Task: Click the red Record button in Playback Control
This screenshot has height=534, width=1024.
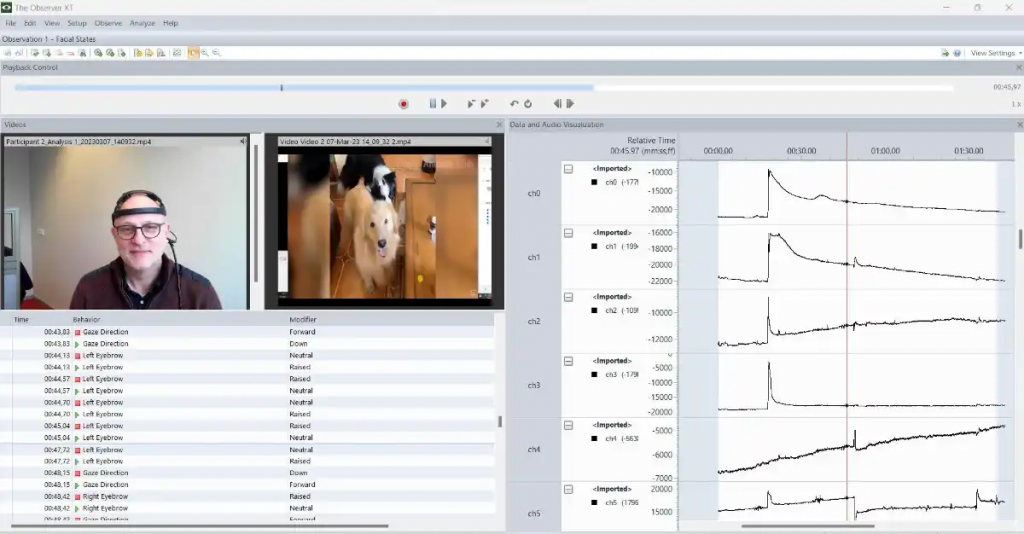Action: (404, 104)
